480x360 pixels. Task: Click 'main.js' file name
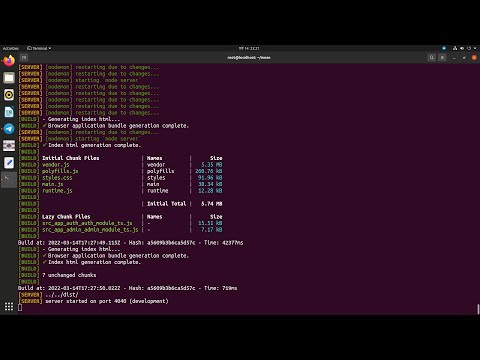click(x=52, y=184)
